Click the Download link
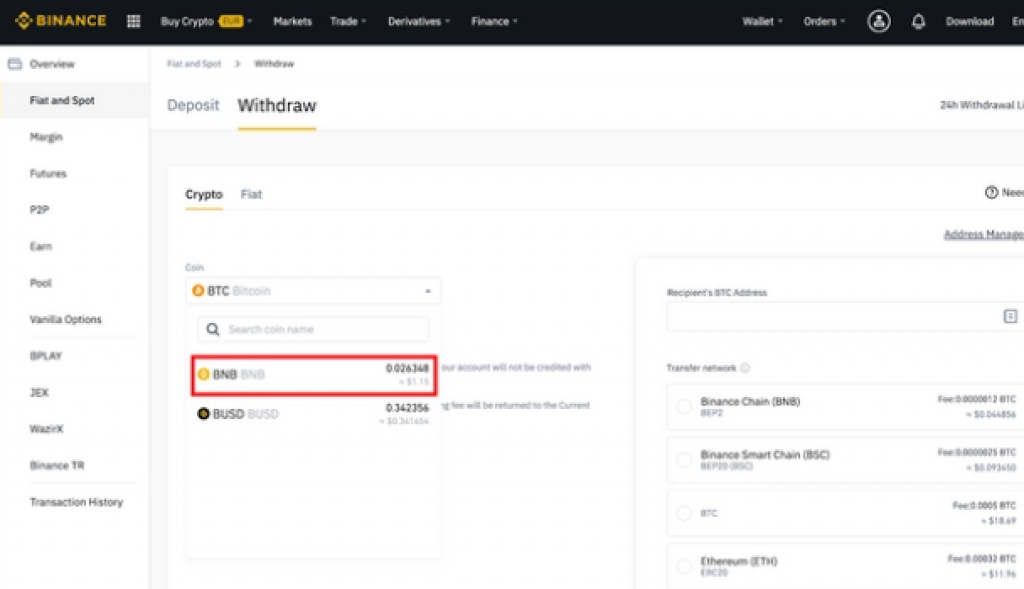1024x589 pixels. 969,22
